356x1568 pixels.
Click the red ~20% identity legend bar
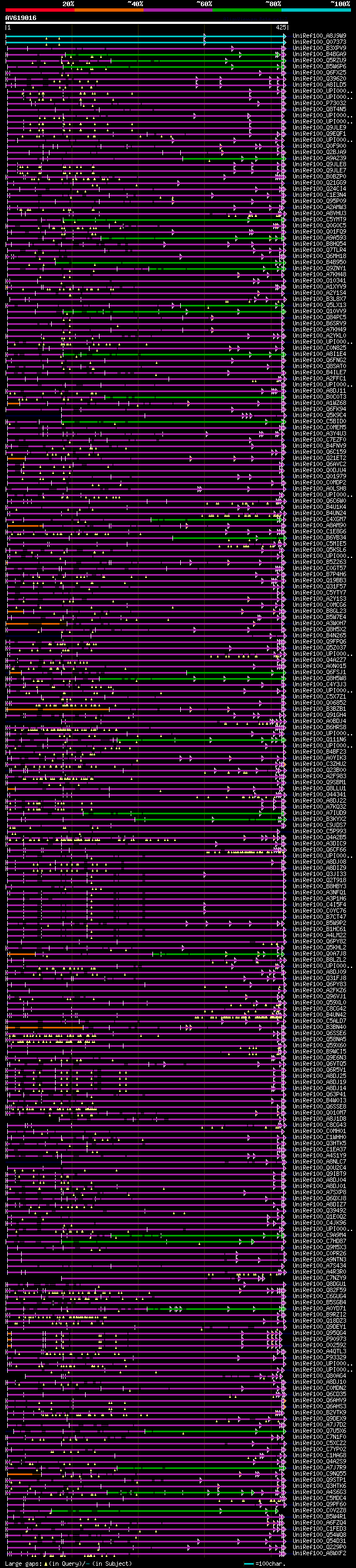tap(40, 11)
